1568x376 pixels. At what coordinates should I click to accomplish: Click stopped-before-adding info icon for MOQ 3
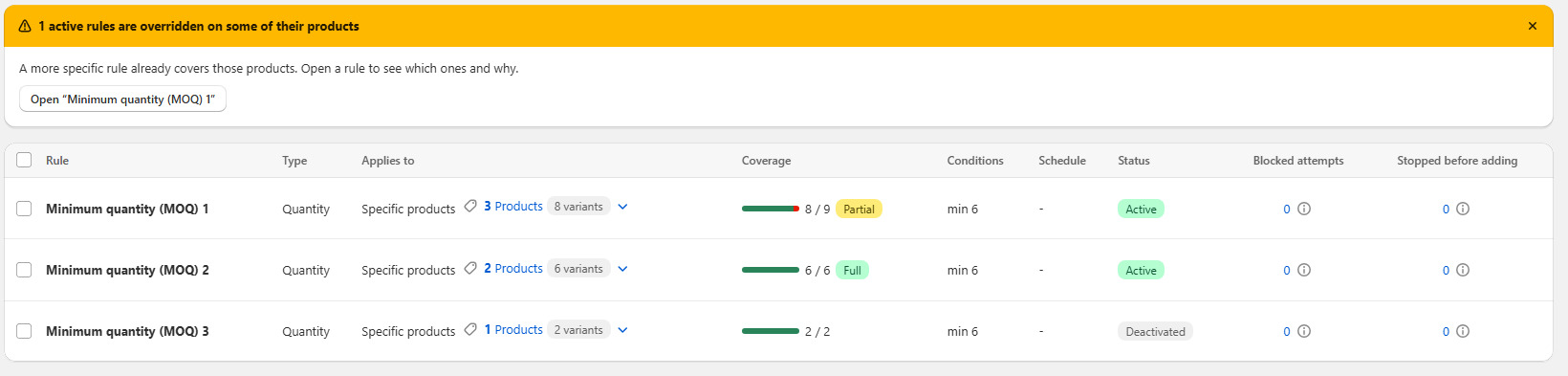click(x=1463, y=331)
